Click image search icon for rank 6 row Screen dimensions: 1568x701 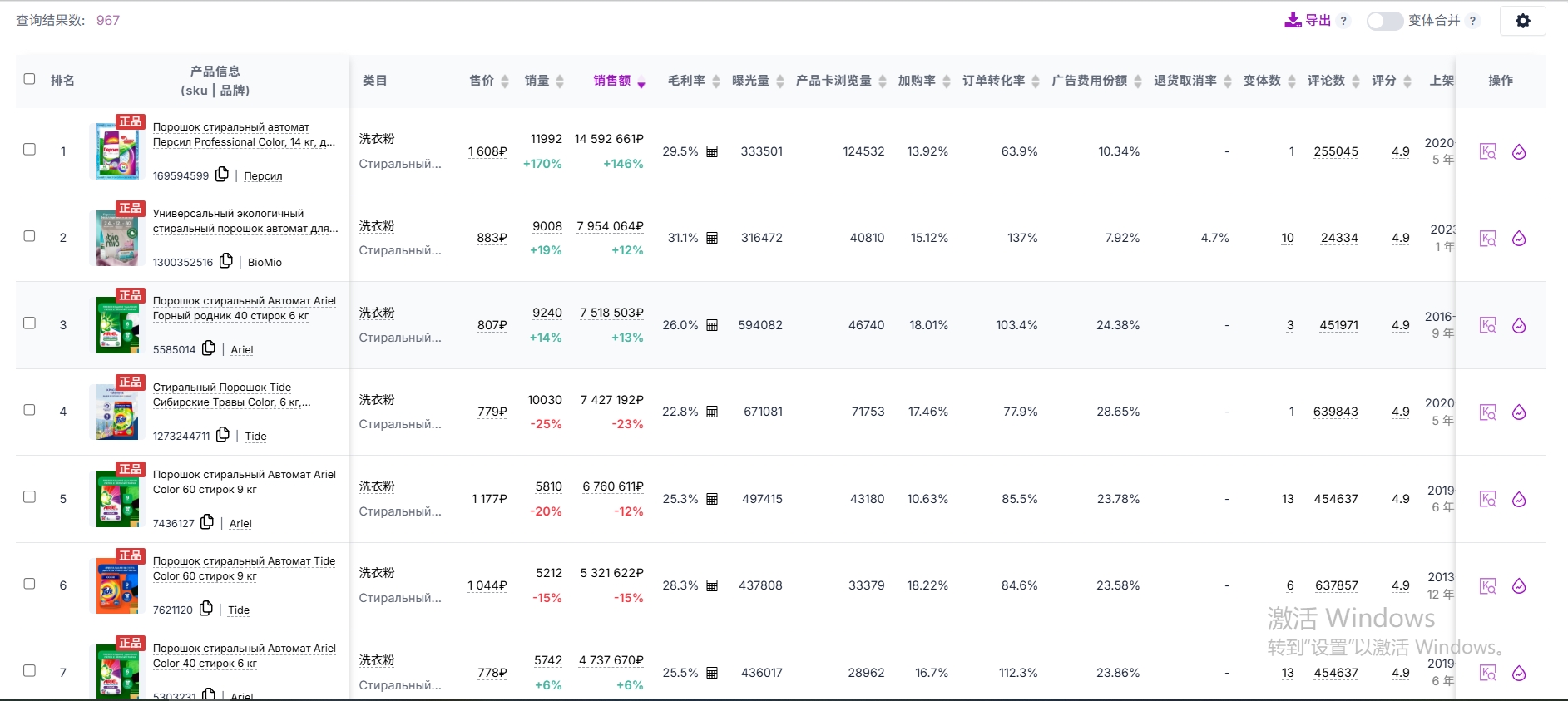click(1488, 586)
